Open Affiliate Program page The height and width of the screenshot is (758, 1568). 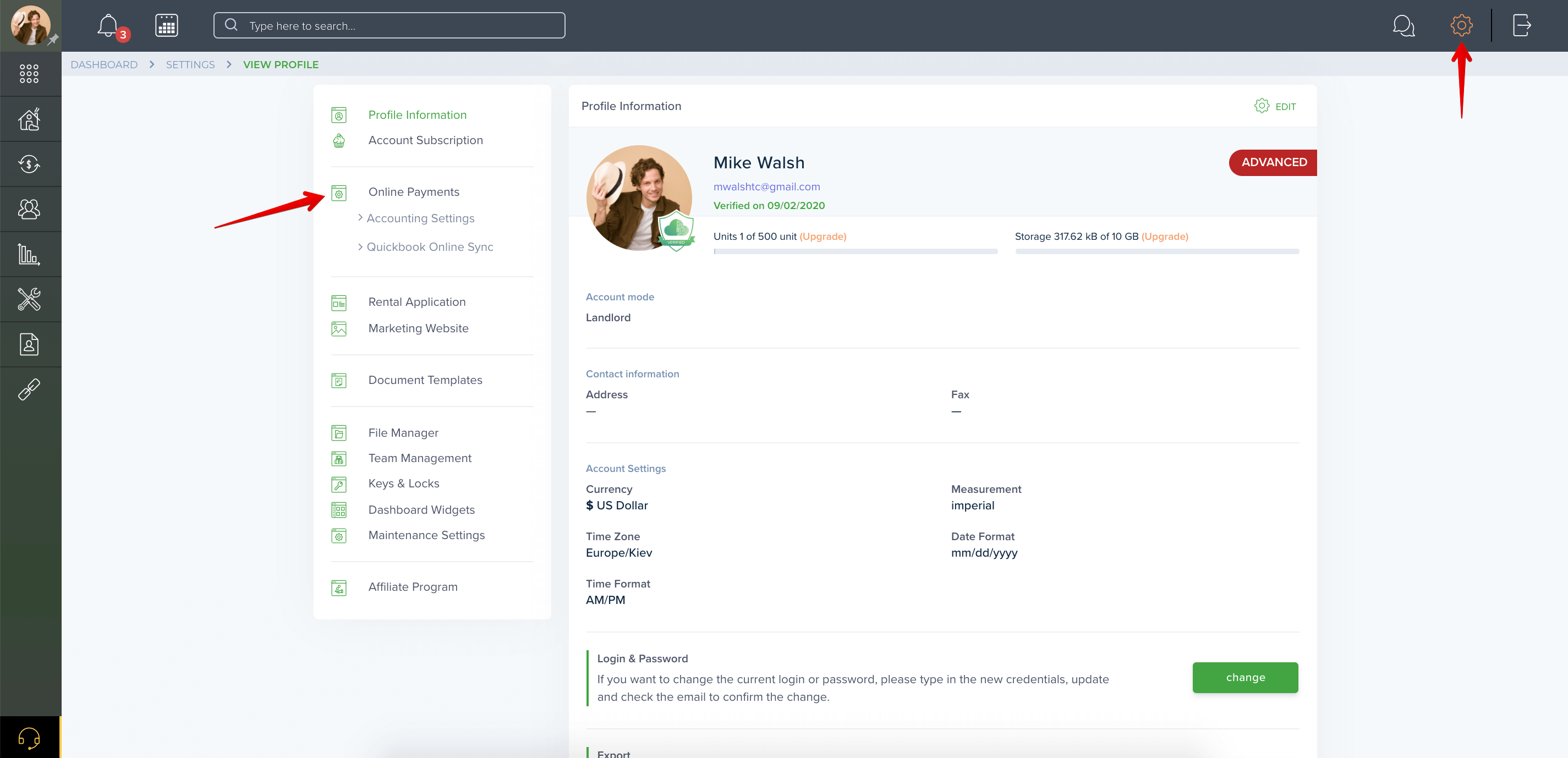413,586
